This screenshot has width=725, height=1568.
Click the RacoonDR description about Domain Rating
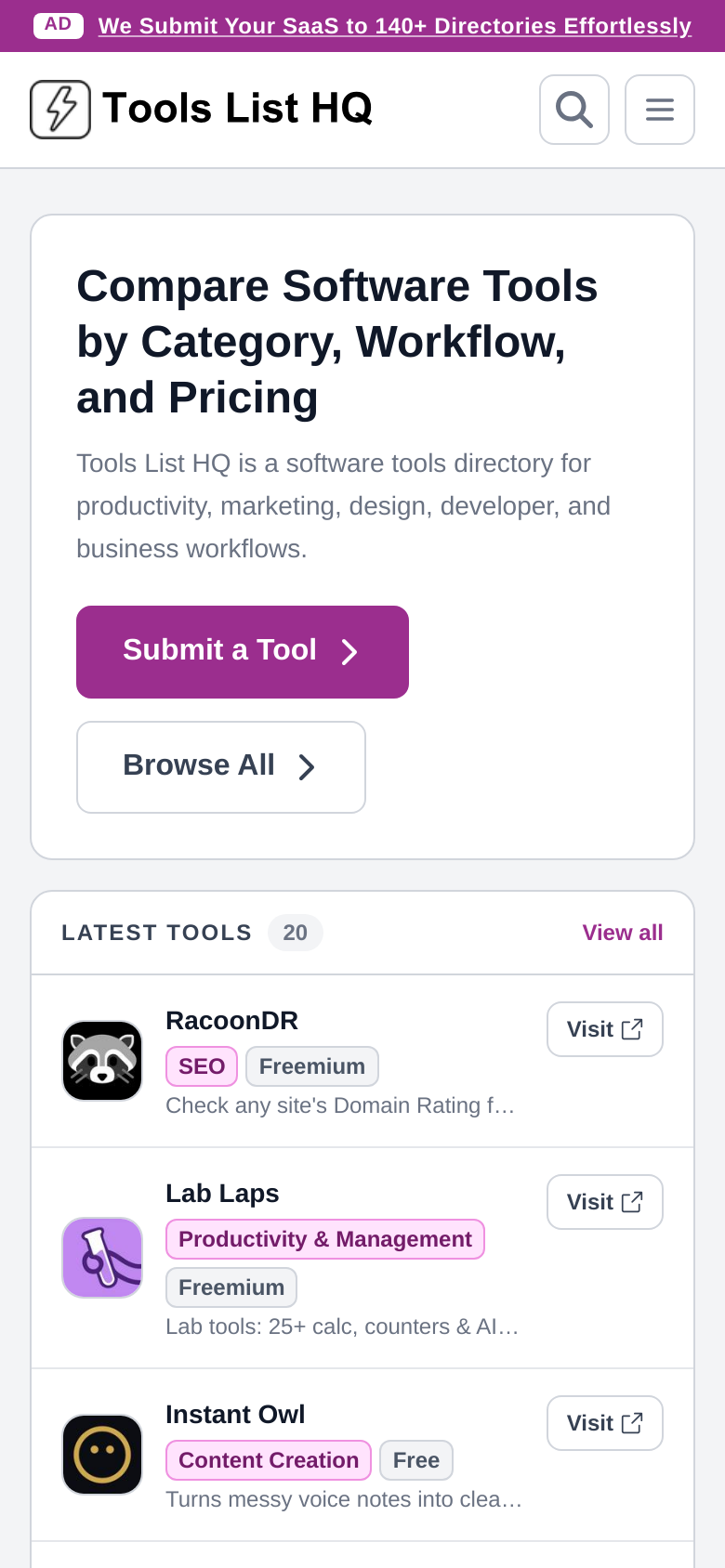(x=340, y=1105)
